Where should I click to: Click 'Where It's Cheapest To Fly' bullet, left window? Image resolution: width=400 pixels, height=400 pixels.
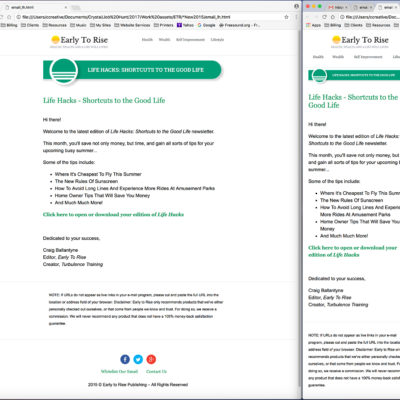tap(98, 174)
